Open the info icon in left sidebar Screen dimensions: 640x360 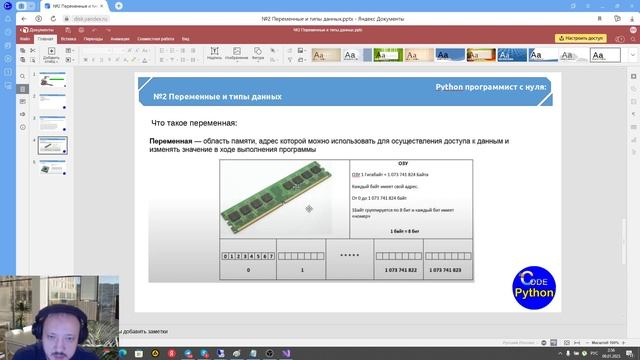point(22,127)
